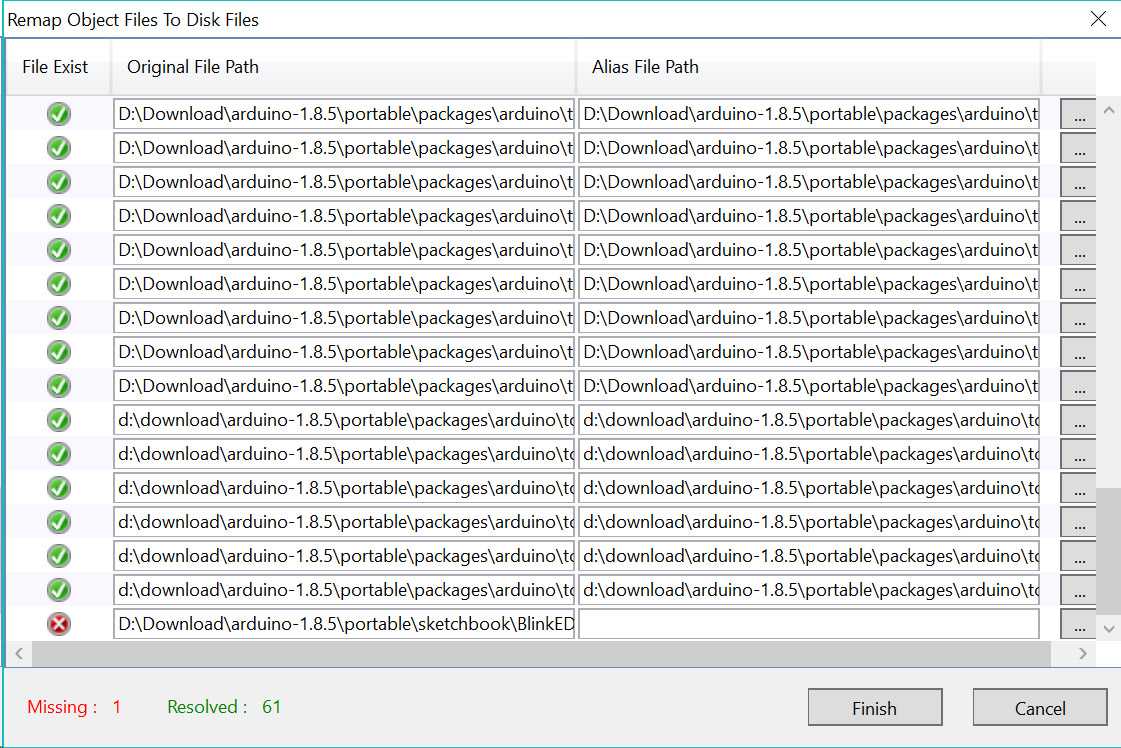Click the green check icon on the tenth row
The height and width of the screenshot is (748, 1121).
(x=58, y=420)
